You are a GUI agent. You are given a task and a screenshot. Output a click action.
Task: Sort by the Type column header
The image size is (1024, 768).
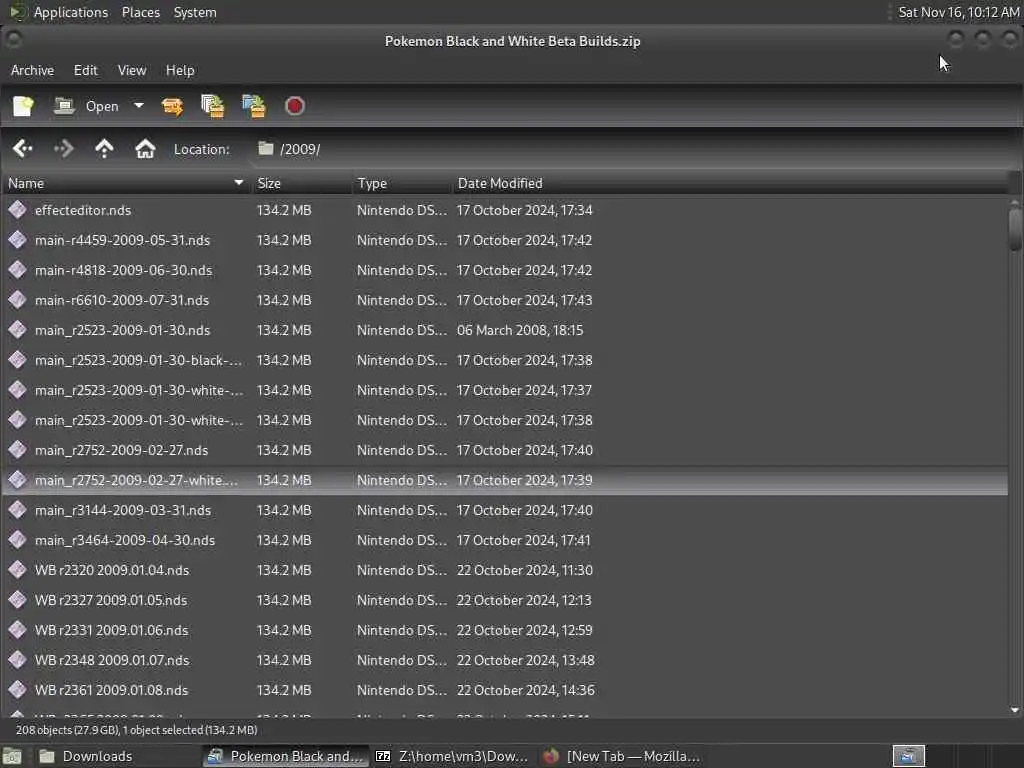click(402, 183)
